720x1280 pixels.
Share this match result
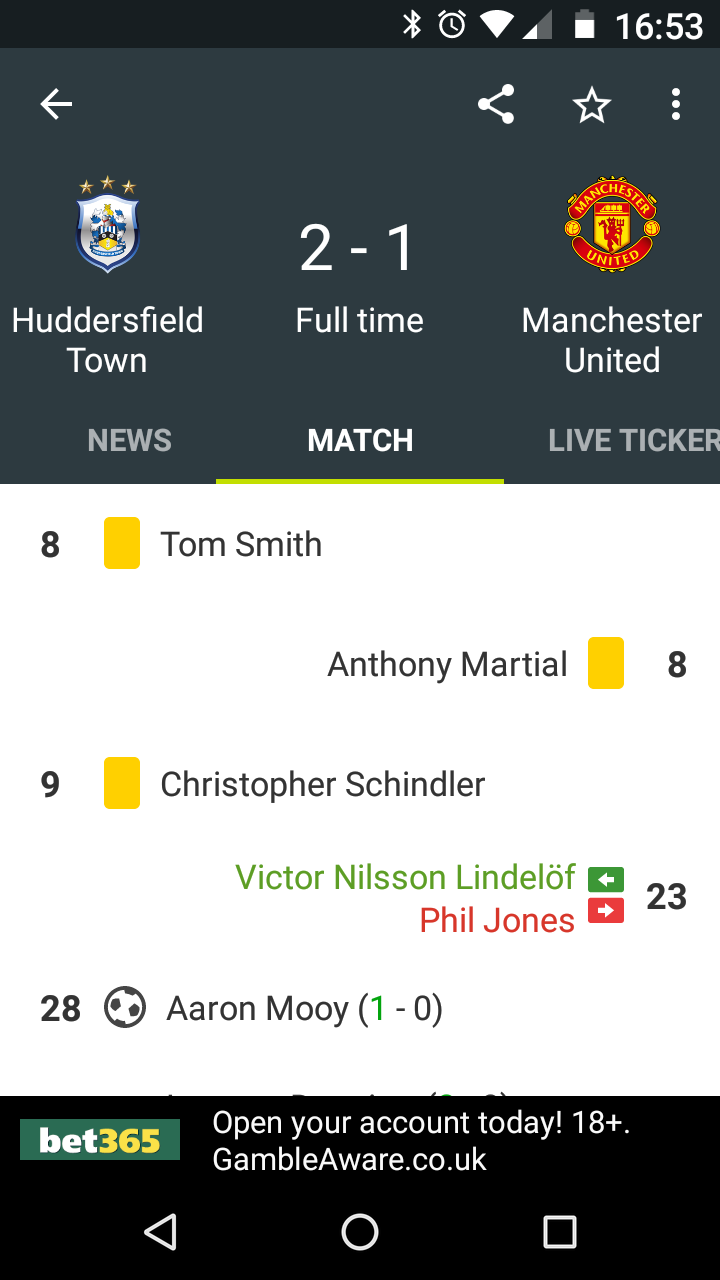pyautogui.click(x=496, y=104)
